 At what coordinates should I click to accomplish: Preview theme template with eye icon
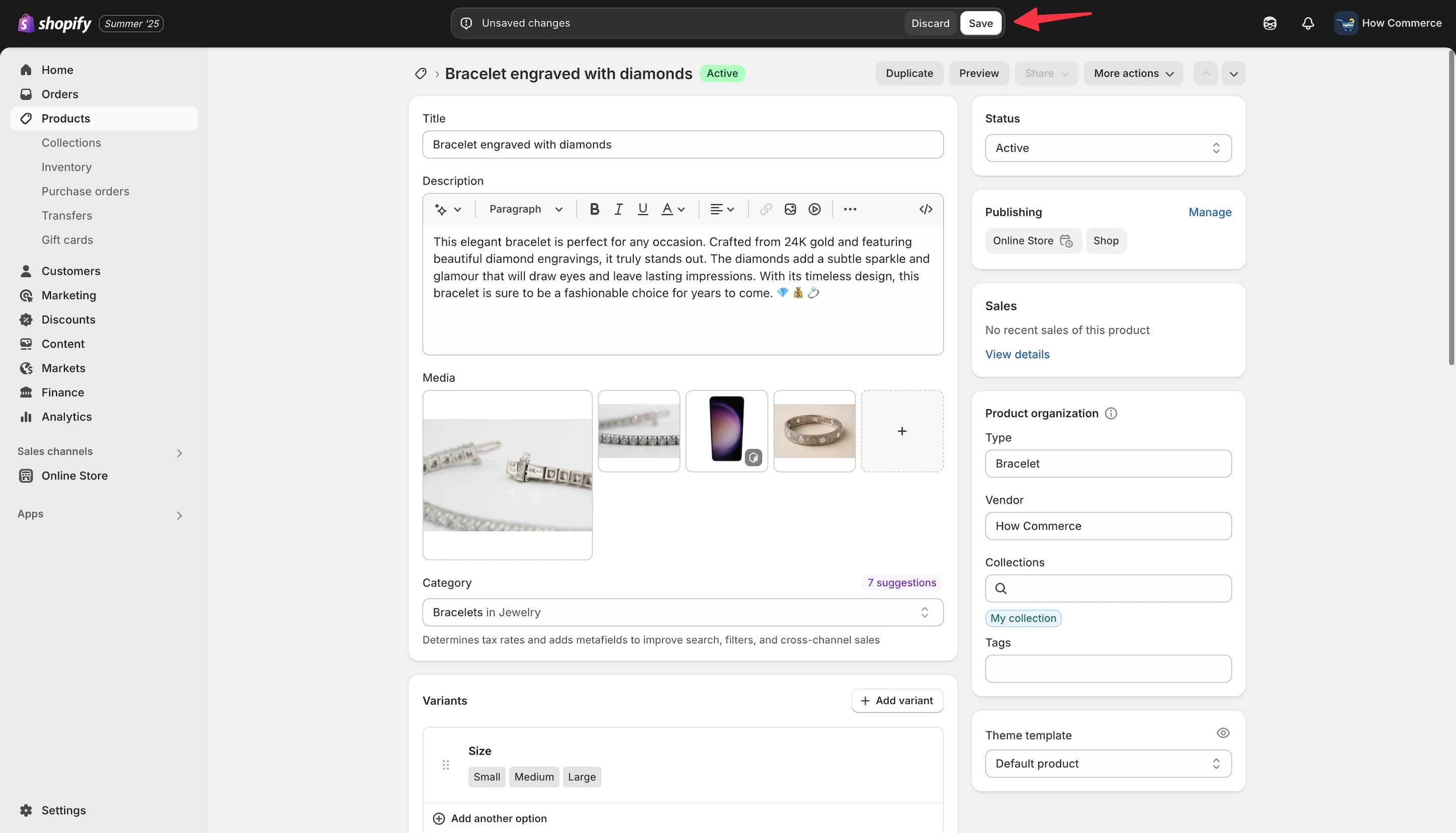point(1222,733)
